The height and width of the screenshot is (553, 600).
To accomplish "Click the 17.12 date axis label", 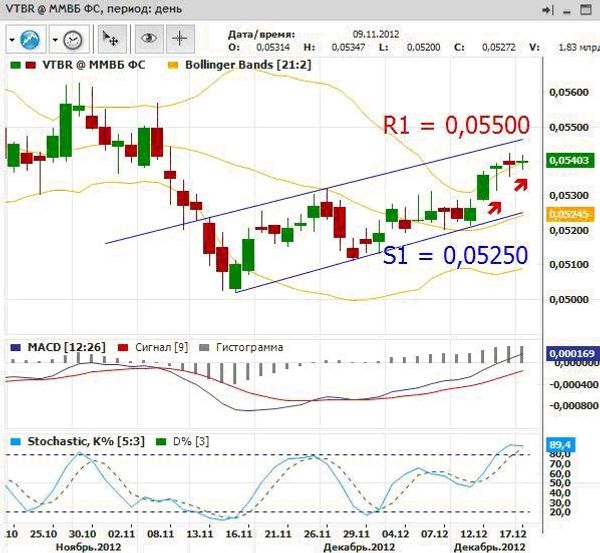I will coord(512,534).
